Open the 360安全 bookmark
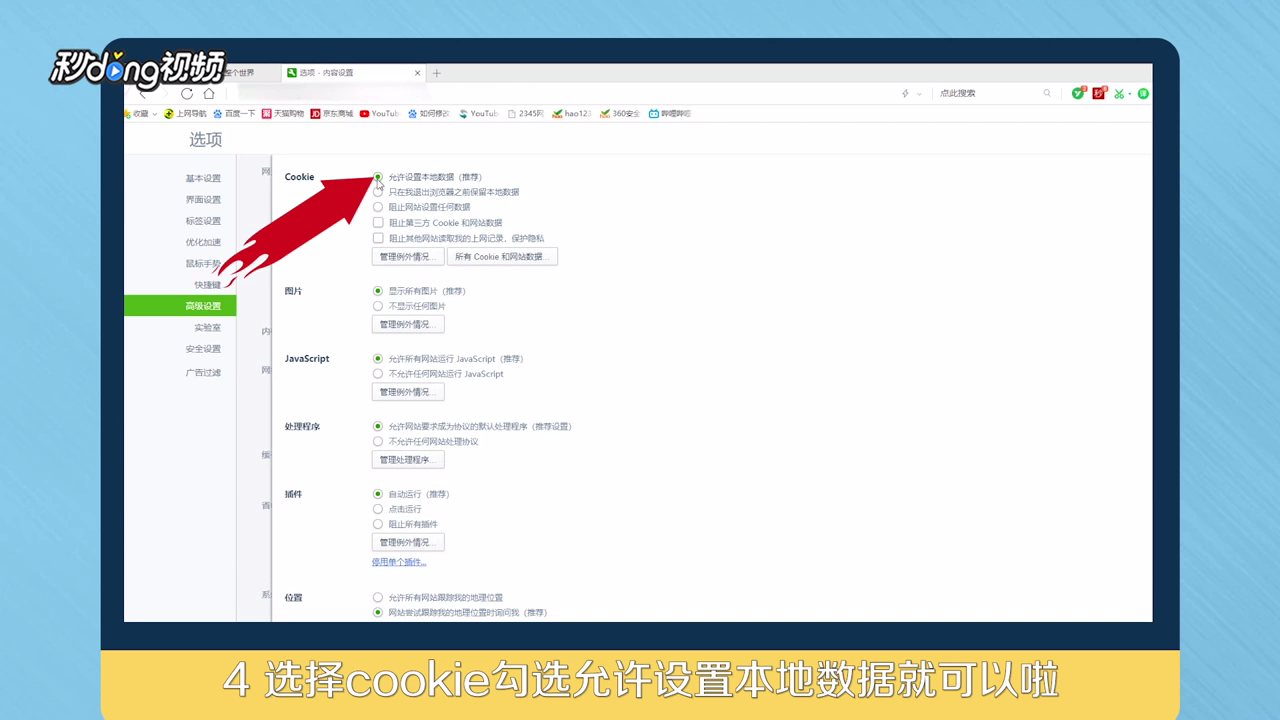The image size is (1280, 720). click(x=620, y=114)
